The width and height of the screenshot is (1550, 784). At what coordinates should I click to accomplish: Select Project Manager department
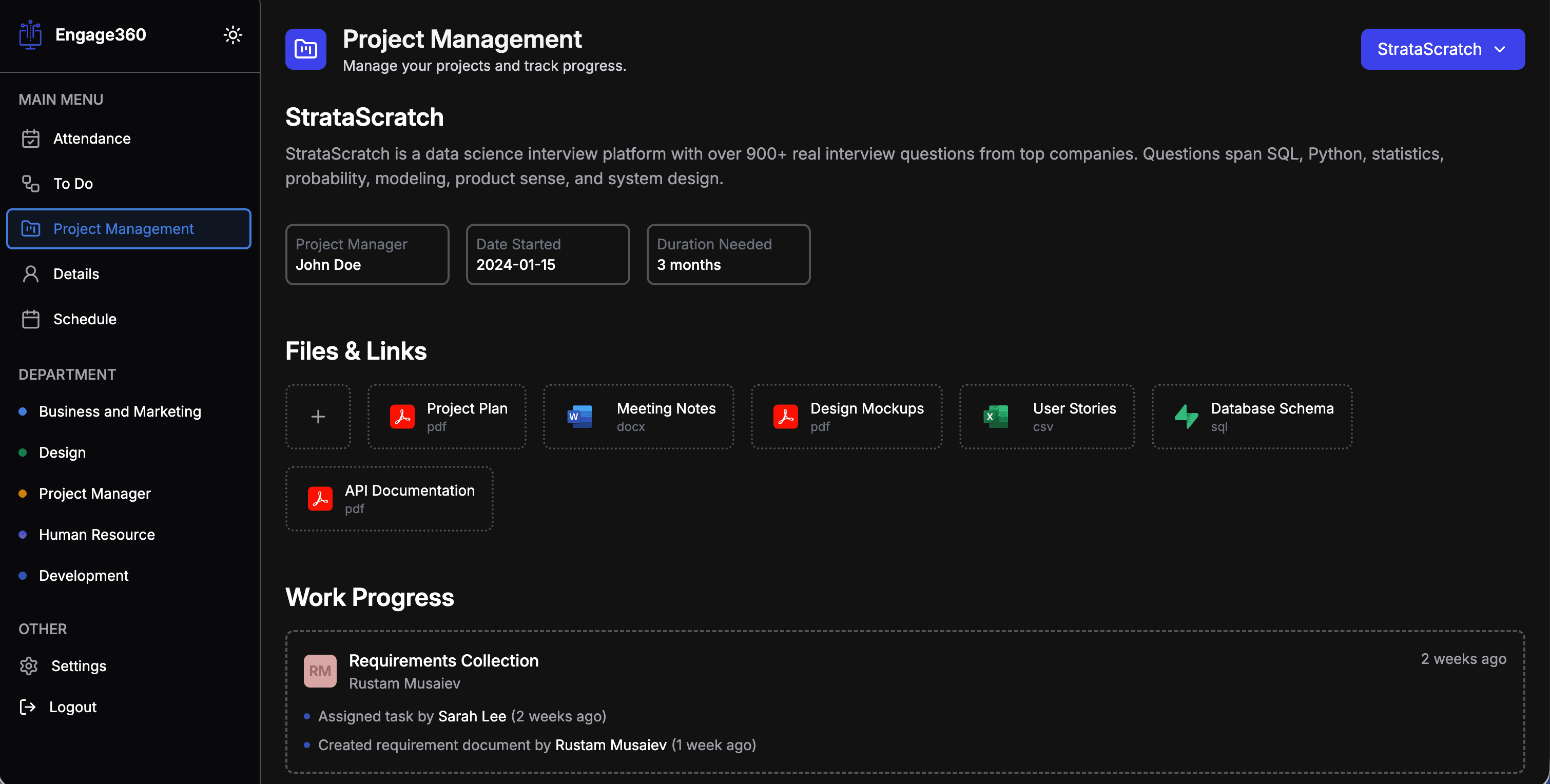point(95,494)
